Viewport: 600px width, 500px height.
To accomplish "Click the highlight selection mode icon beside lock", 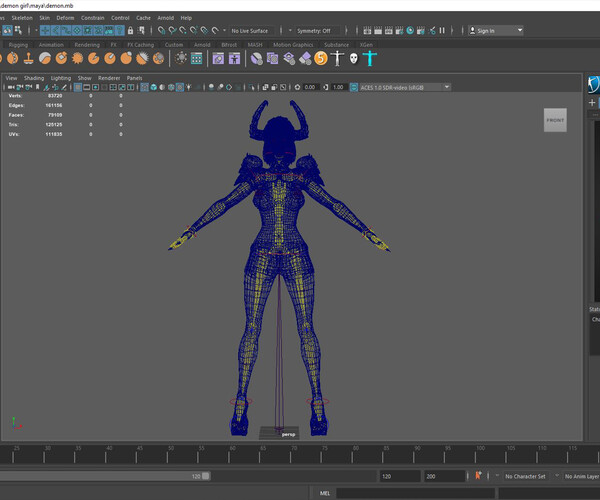I will pos(141,31).
